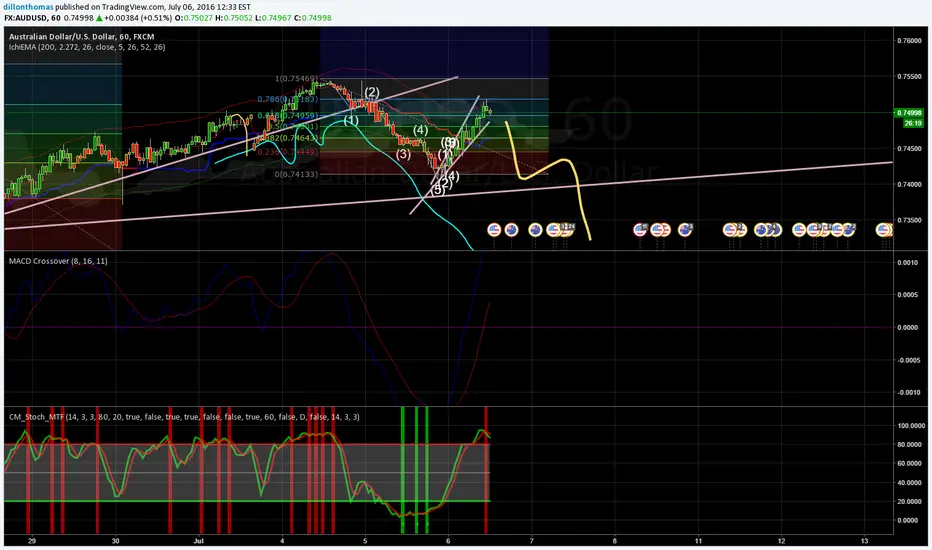This screenshot has width=932, height=550.
Task: Select the FX:AUDUSD symbol in header
Action: pyautogui.click(x=26, y=18)
